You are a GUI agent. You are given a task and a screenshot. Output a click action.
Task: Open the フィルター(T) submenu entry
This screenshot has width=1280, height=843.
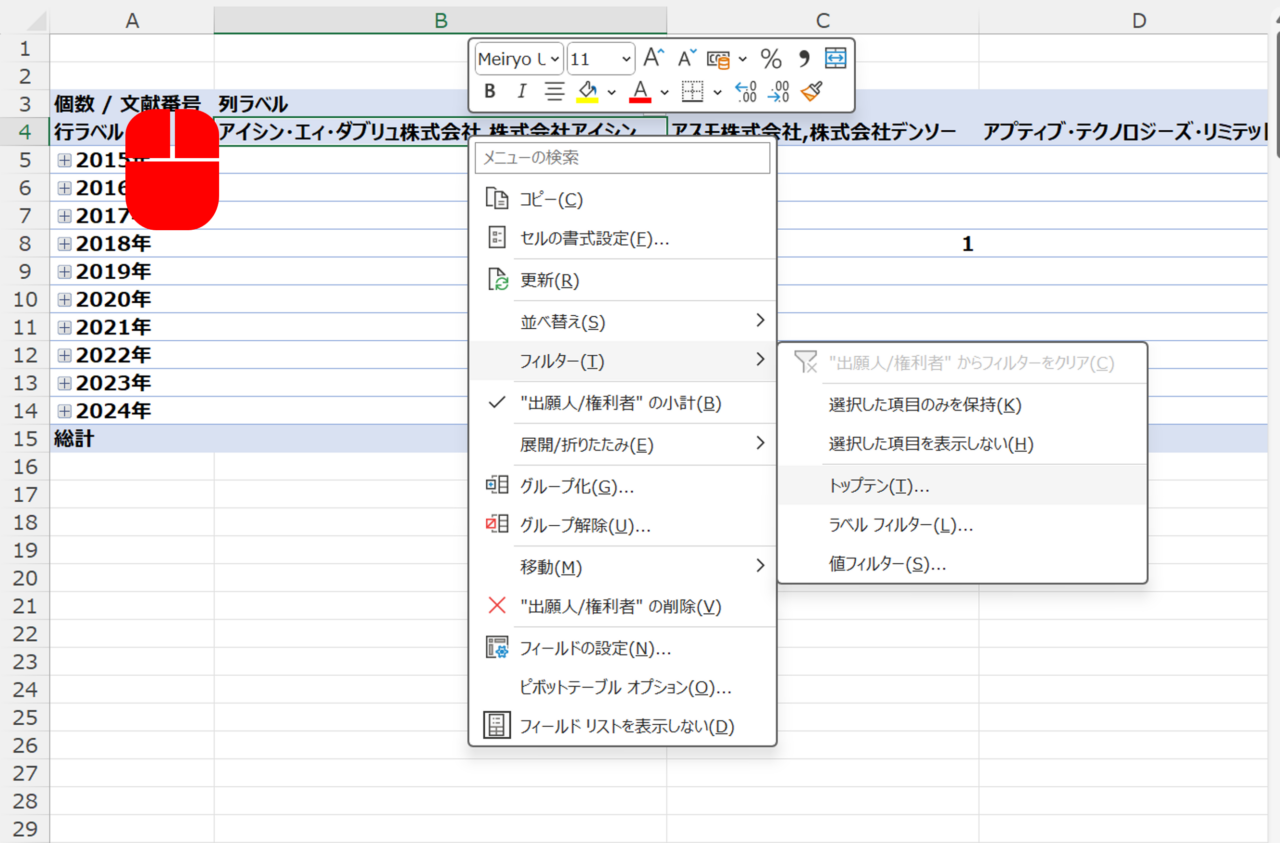[622, 361]
